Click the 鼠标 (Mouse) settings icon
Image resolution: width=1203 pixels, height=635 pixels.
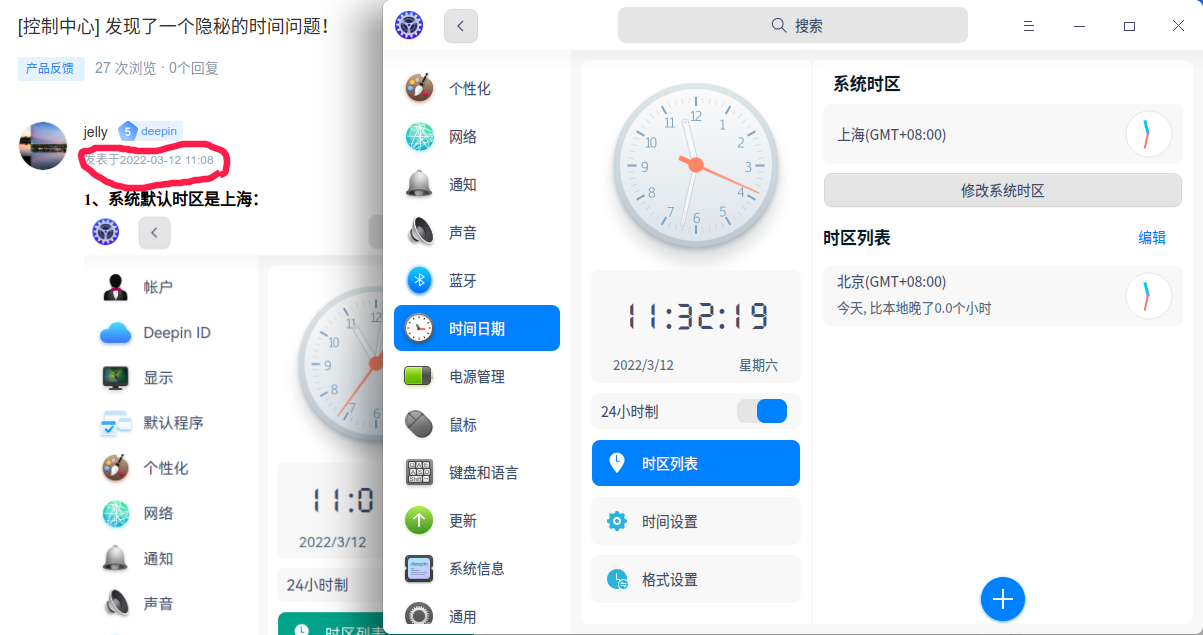coord(417,424)
